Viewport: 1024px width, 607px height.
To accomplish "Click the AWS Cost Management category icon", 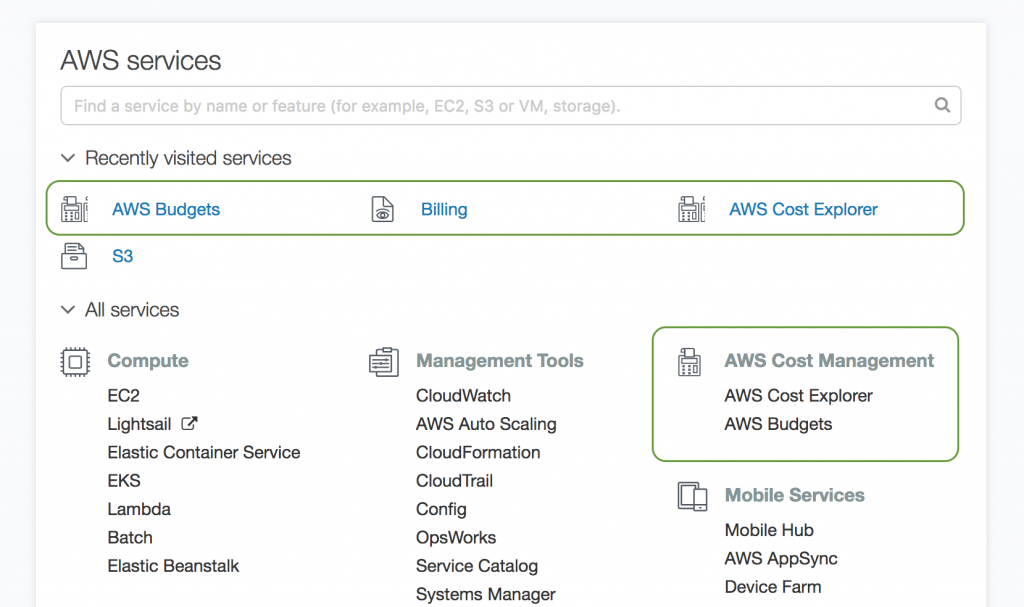I will click(690, 361).
